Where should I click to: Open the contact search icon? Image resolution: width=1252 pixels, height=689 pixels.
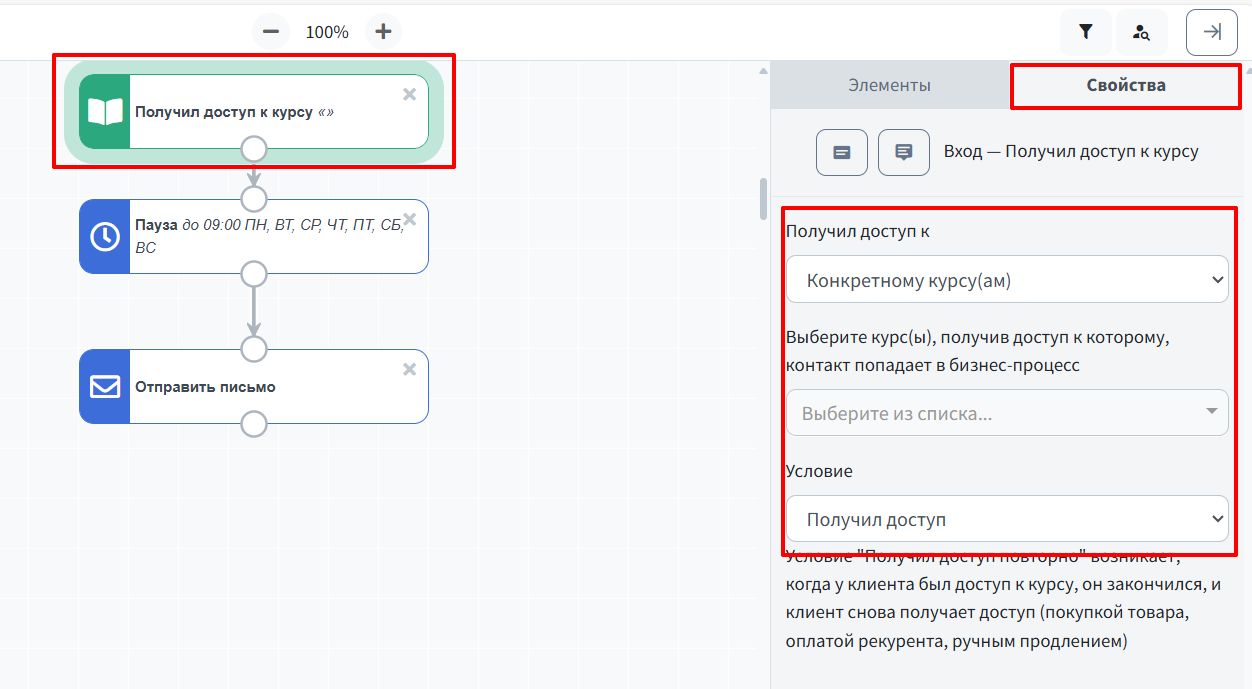[x=1141, y=32]
